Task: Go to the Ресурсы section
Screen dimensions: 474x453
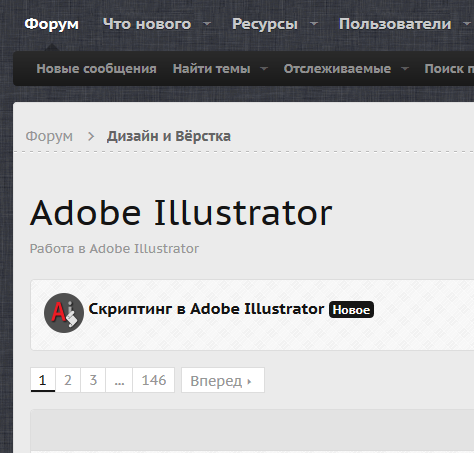Action: [x=265, y=24]
